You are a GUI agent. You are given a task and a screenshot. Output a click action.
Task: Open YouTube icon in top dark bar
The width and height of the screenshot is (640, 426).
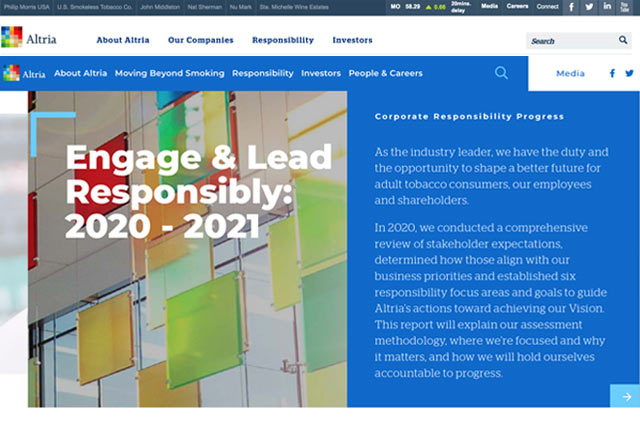[x=624, y=7]
